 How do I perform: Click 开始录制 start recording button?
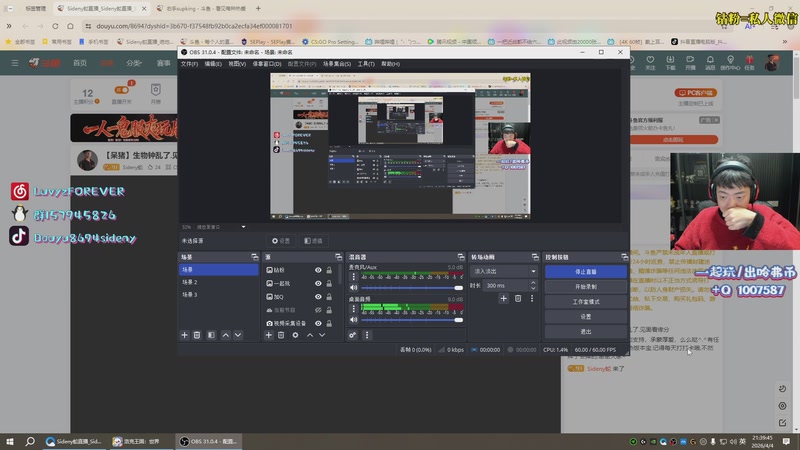coord(586,287)
